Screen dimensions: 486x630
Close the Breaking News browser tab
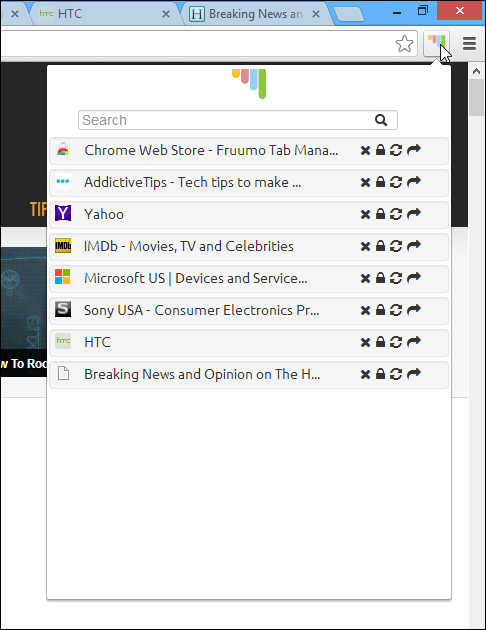coord(316,14)
